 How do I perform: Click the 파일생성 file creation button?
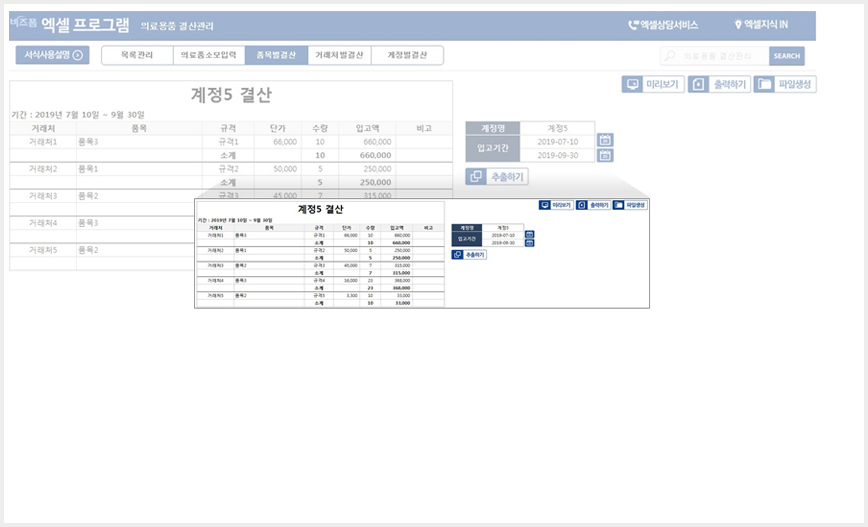785,84
